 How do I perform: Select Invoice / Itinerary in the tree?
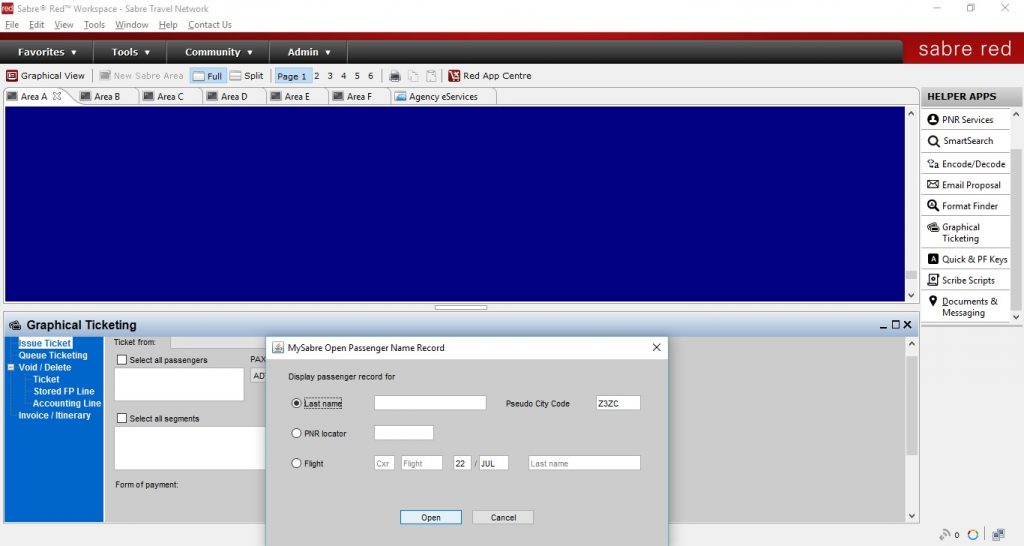pos(54,415)
